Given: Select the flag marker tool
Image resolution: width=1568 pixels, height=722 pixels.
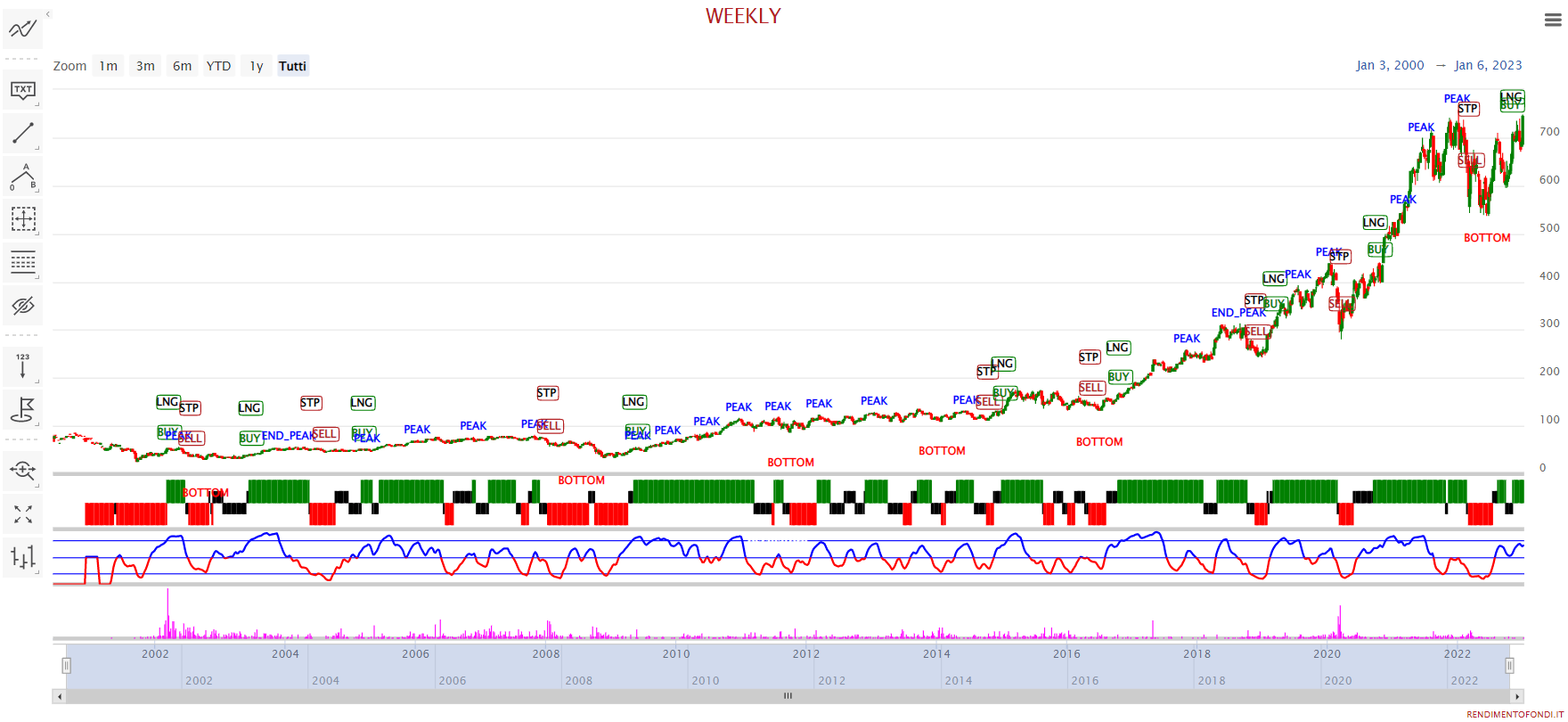Looking at the screenshot, I should [x=22, y=409].
